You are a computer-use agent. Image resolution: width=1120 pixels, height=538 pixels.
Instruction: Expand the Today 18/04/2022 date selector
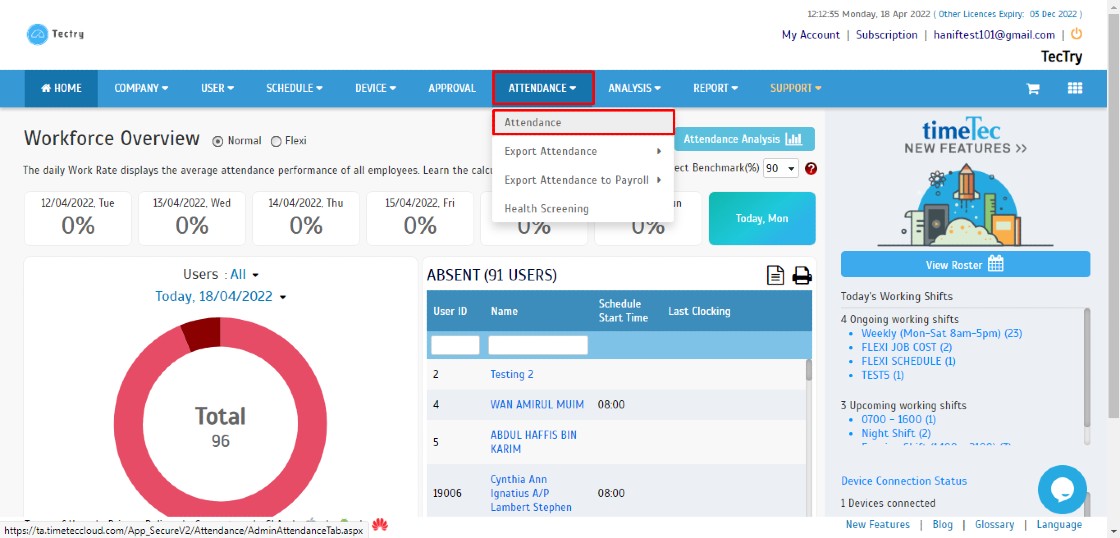tap(221, 297)
